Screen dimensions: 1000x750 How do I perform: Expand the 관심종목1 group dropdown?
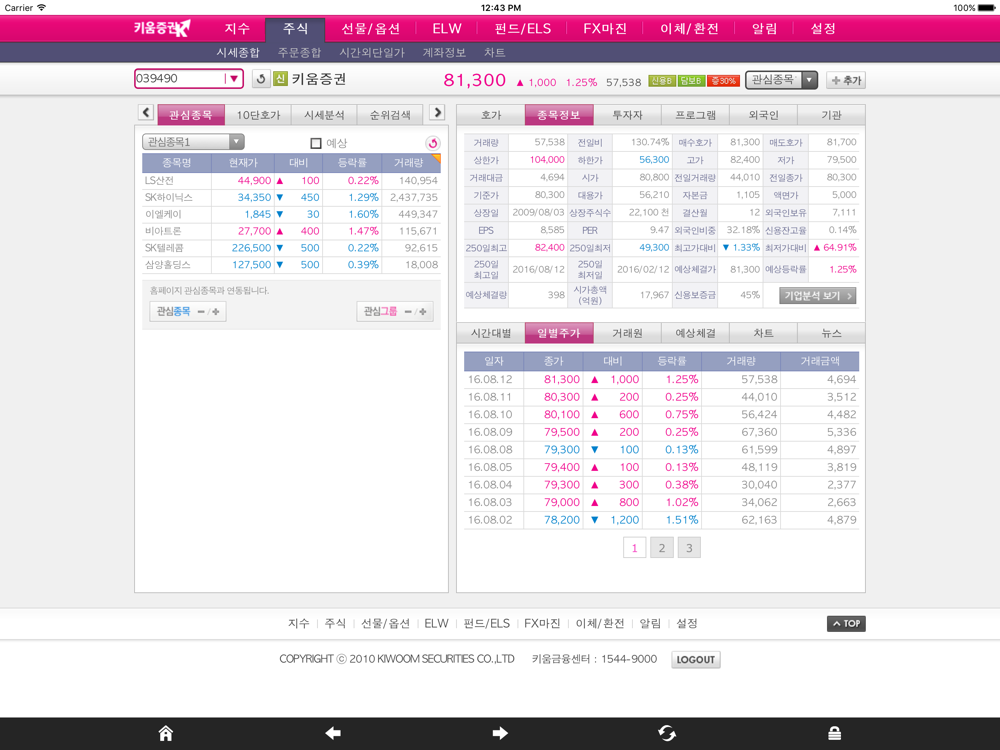pyautogui.click(x=193, y=142)
